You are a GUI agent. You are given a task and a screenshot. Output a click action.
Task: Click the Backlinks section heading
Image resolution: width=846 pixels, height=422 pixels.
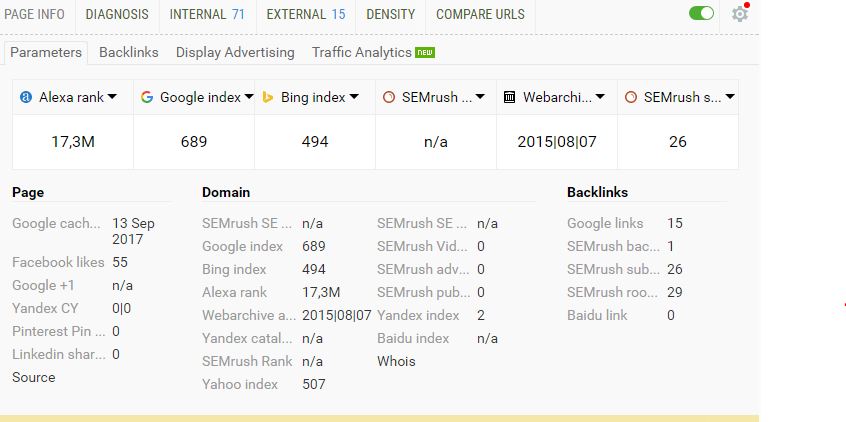[597, 192]
